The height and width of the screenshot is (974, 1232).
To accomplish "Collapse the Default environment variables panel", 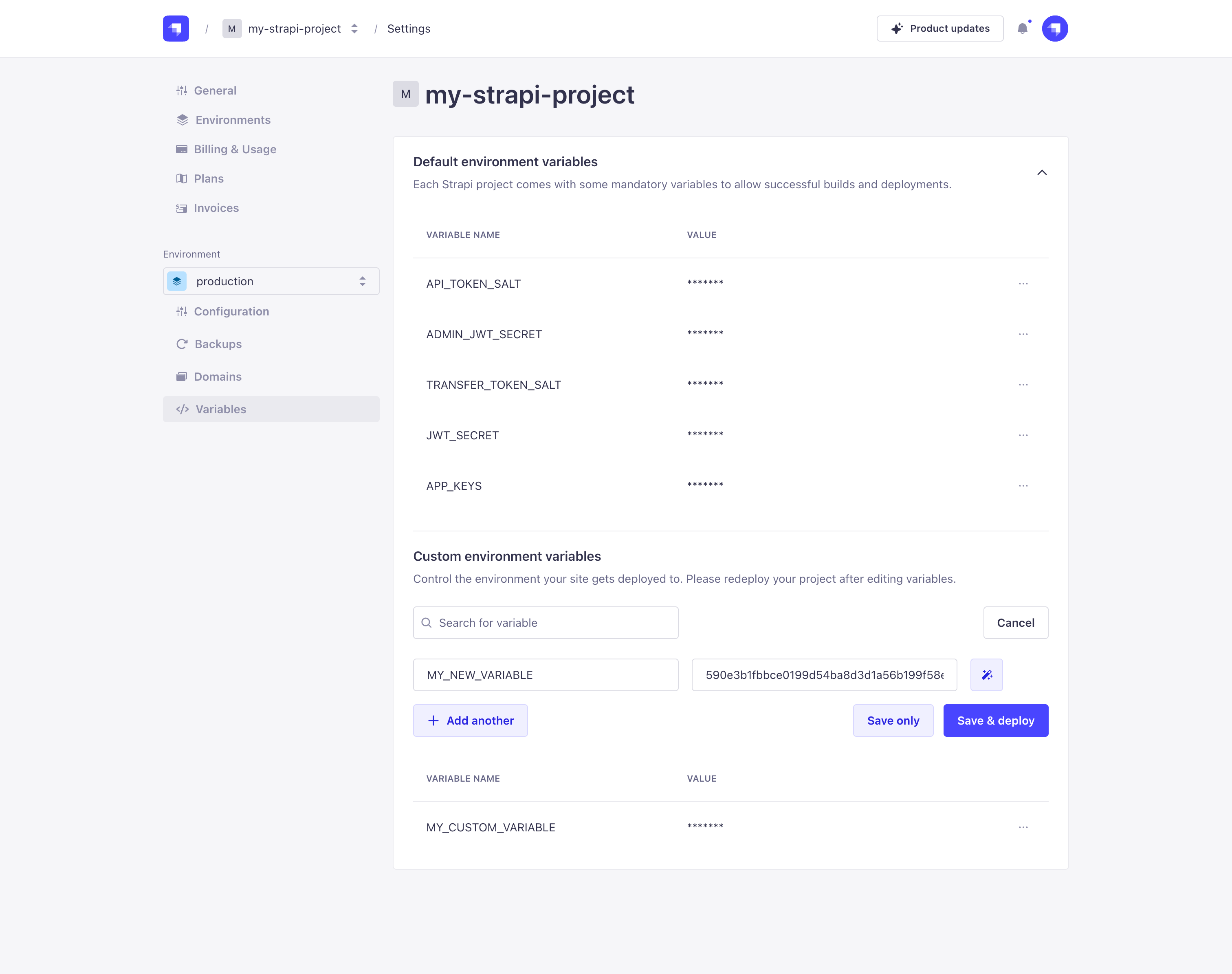I will tap(1042, 173).
